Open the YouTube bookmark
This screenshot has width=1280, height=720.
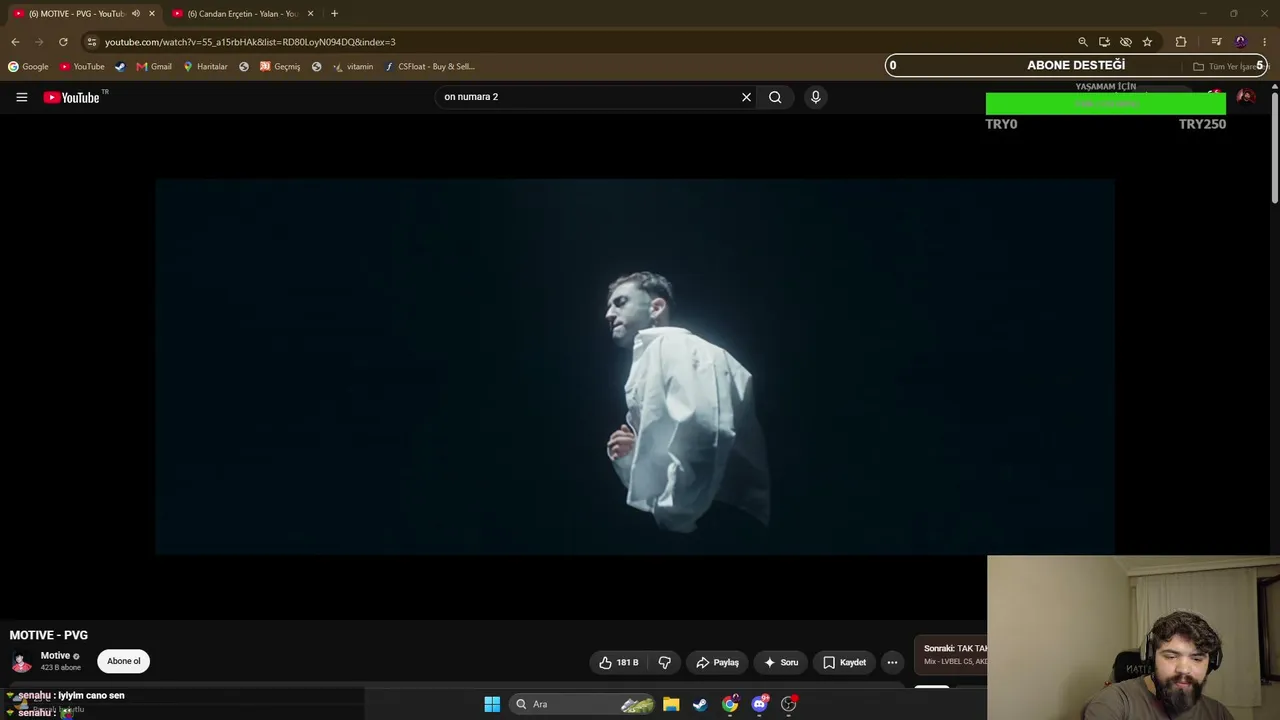click(82, 67)
